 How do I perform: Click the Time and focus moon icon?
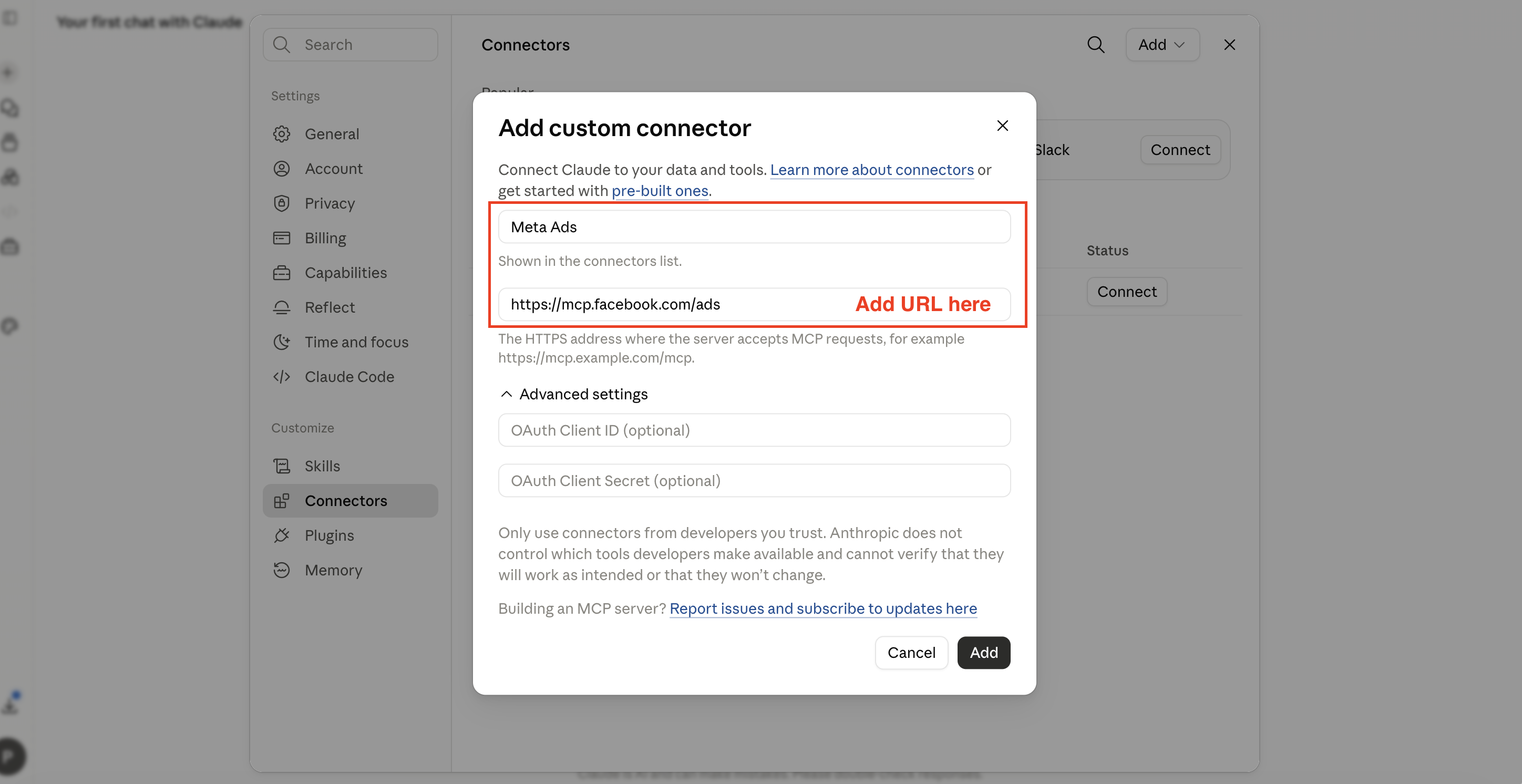coord(282,342)
